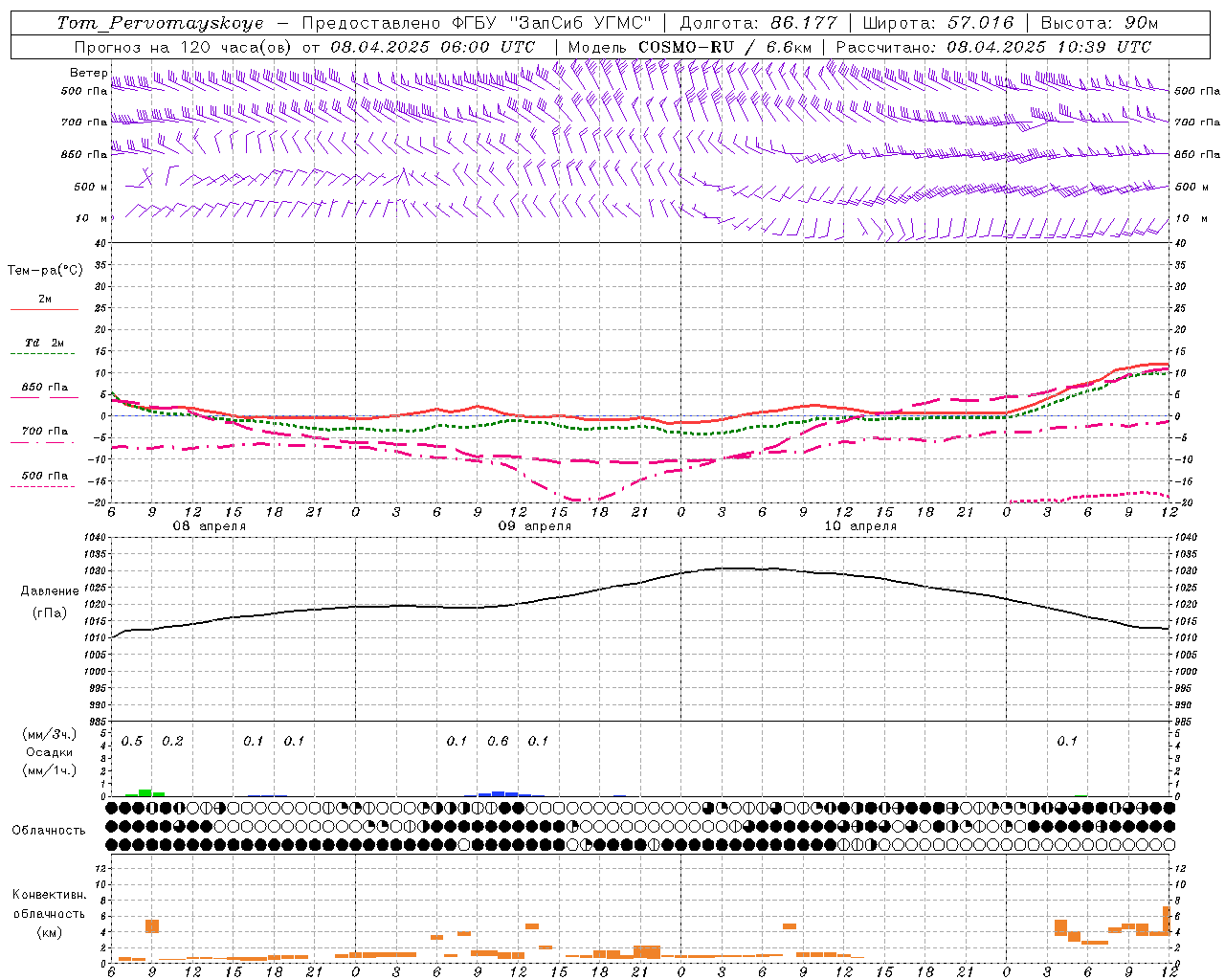The width and height of the screenshot is (1225, 980).
Task: Click the 'Долгота: 86.177' longitude value
Action: click(758, 23)
